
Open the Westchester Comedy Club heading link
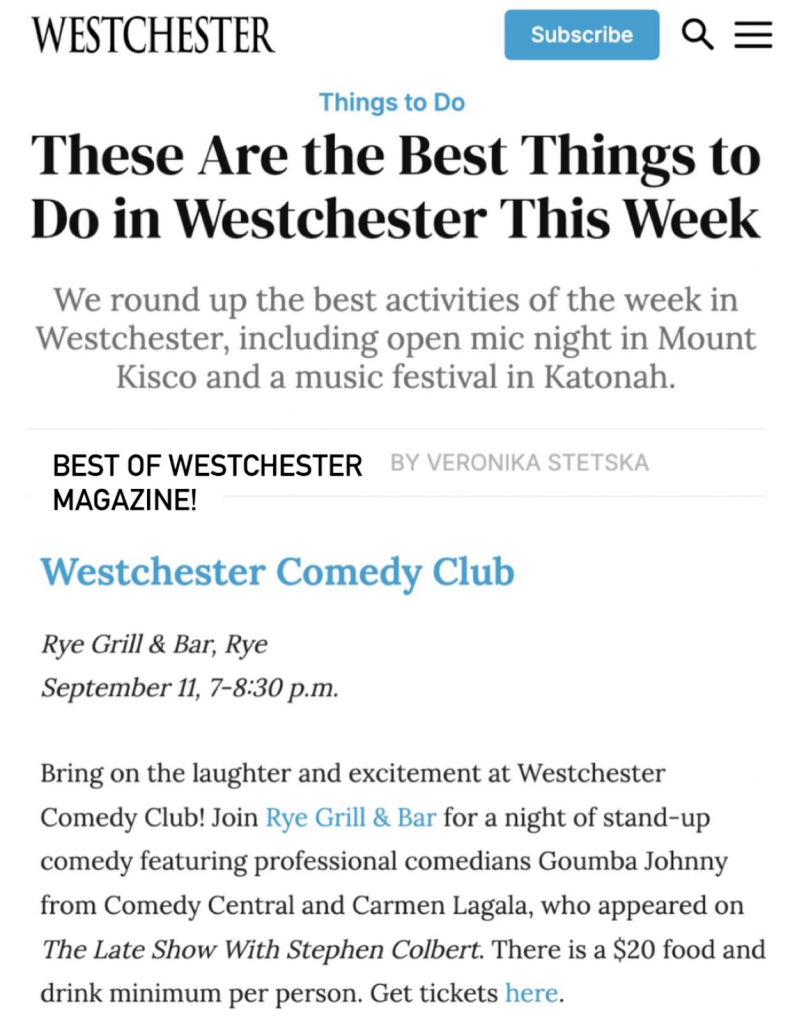277,572
